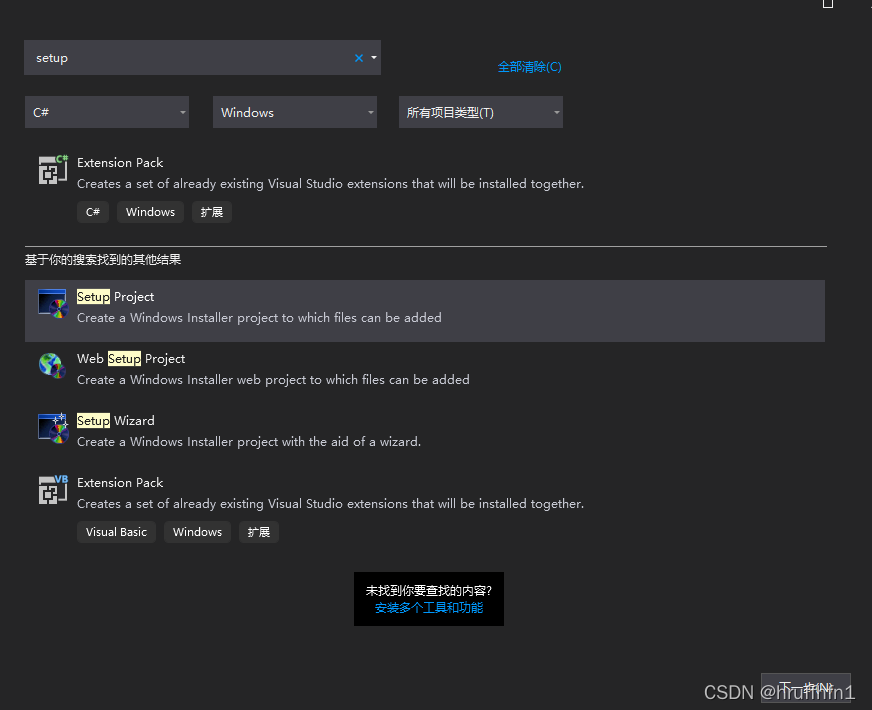Click Setup Wizard description text
Viewport: 872px width, 710px height.
pos(249,442)
